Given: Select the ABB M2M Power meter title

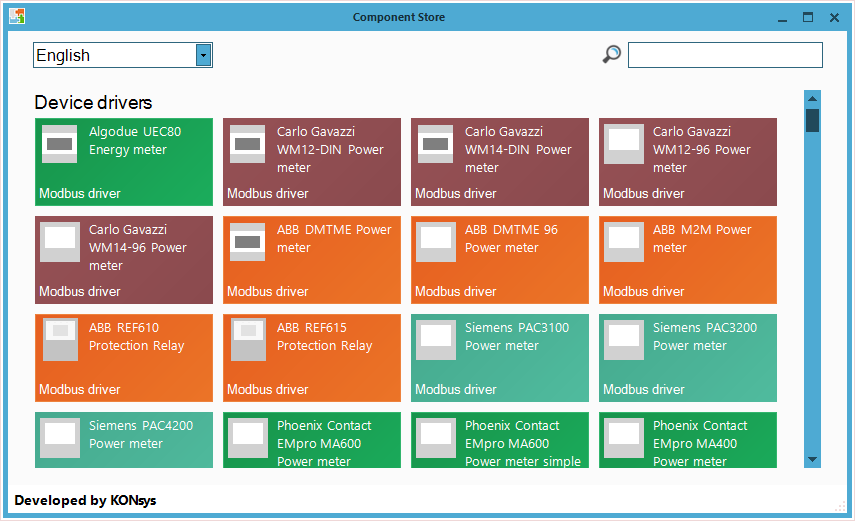Looking at the screenshot, I should tap(702, 239).
